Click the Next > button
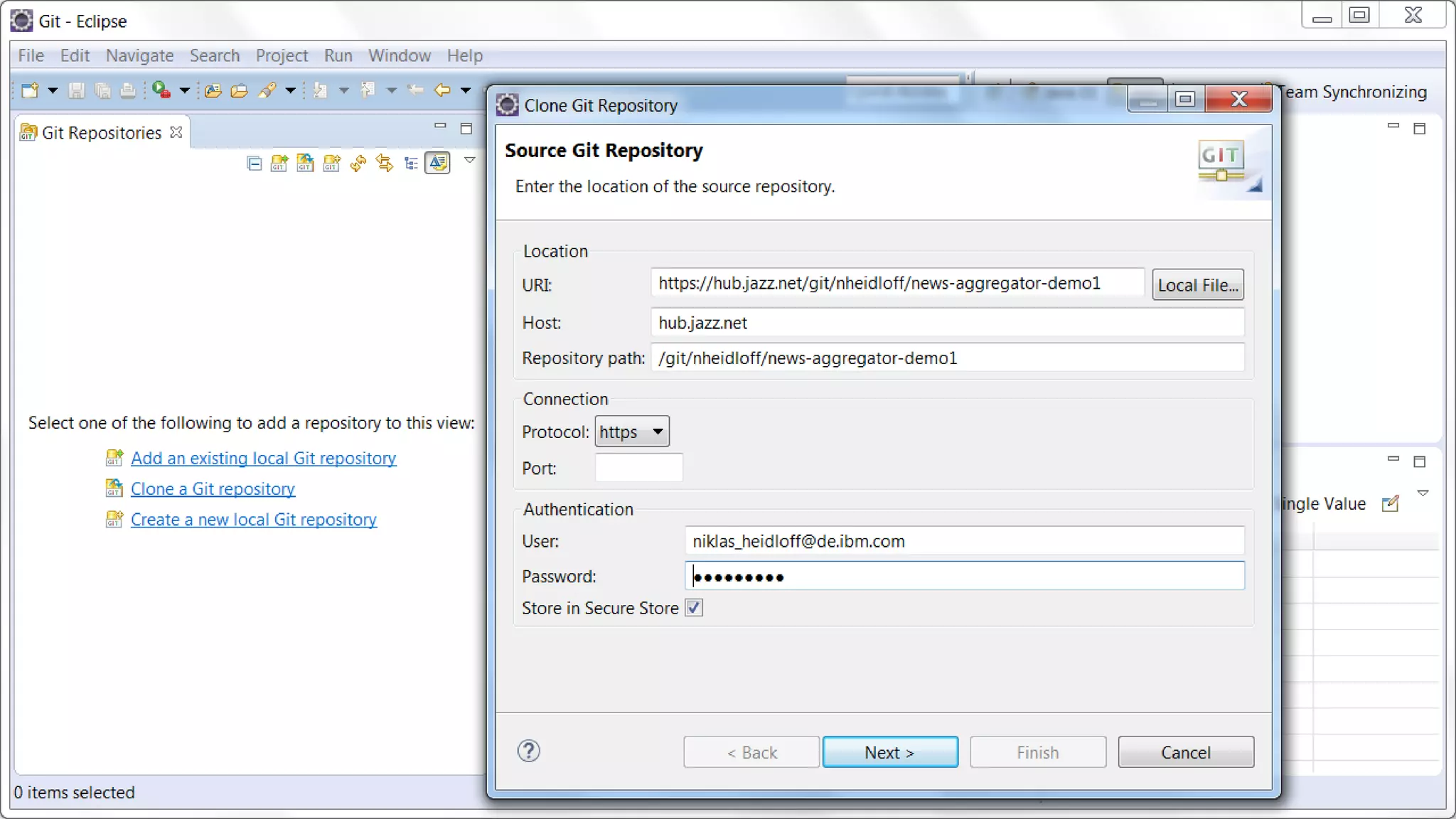The height and width of the screenshot is (819, 1456). pyautogui.click(x=890, y=752)
